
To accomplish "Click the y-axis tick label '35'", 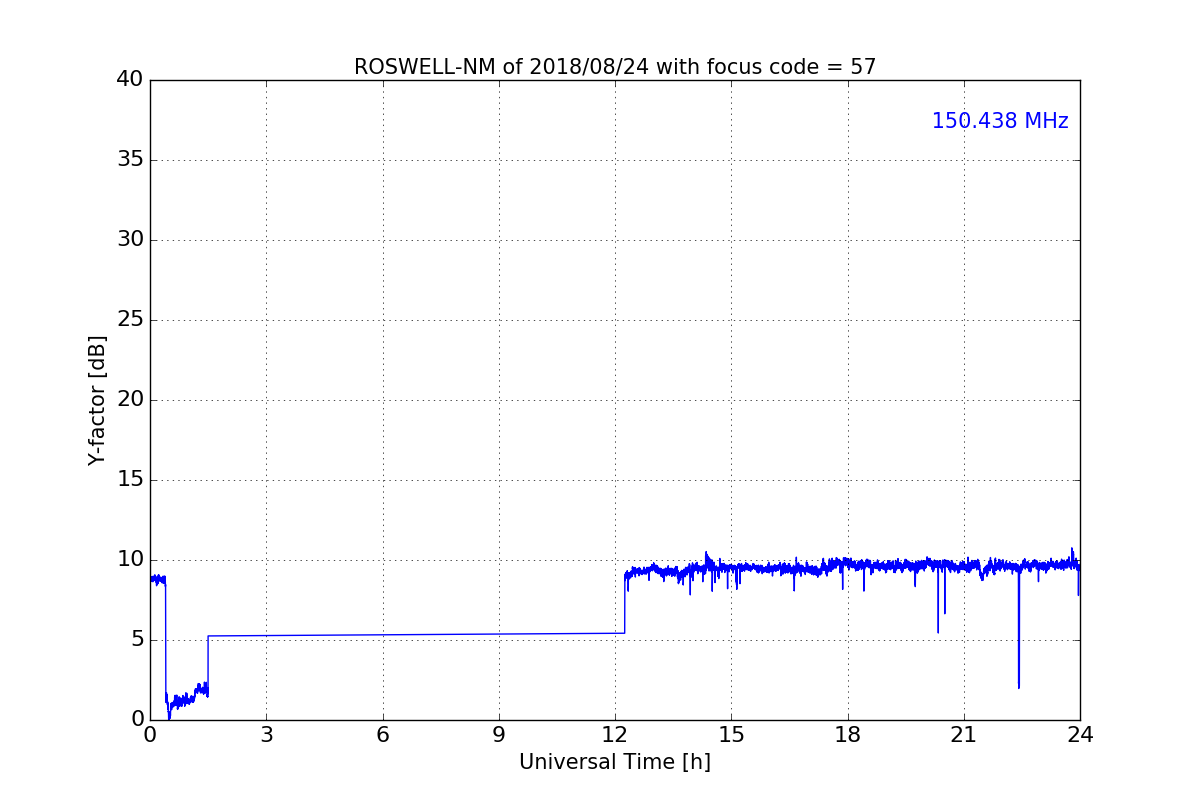I will pyautogui.click(x=130, y=160).
